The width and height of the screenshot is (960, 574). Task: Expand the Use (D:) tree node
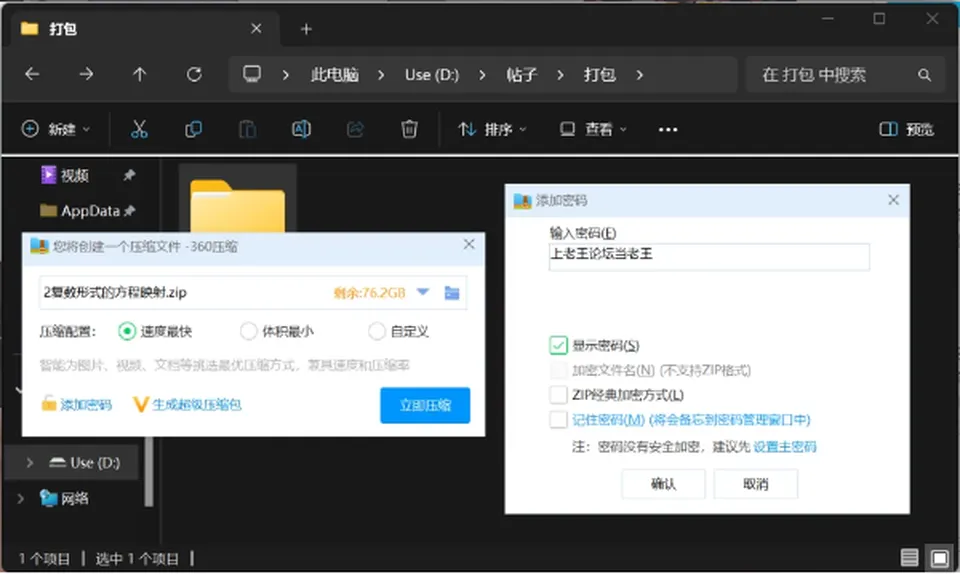(x=29, y=463)
